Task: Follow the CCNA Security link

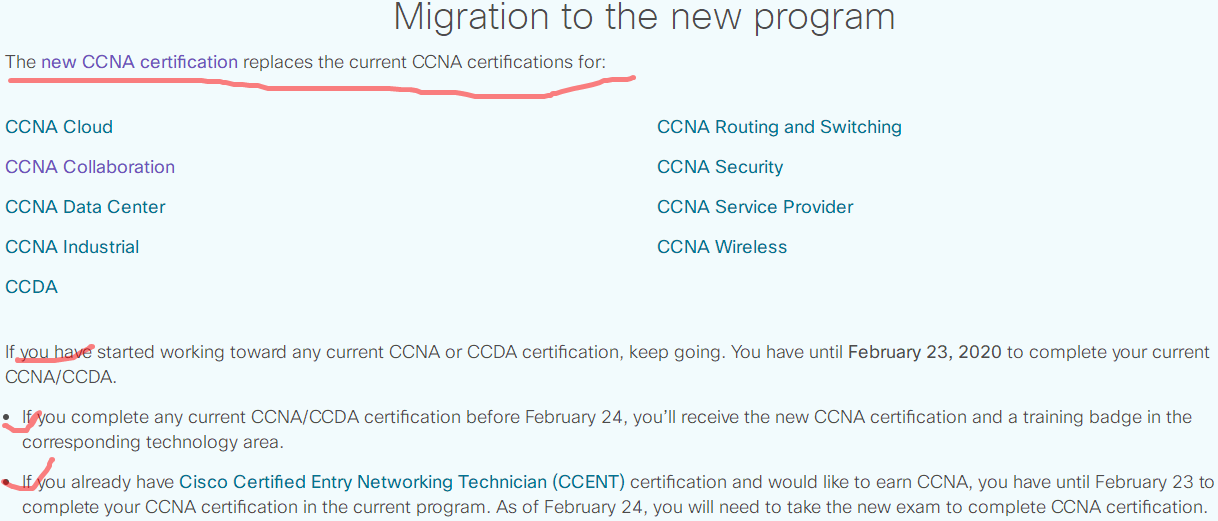Action: pyautogui.click(x=720, y=167)
